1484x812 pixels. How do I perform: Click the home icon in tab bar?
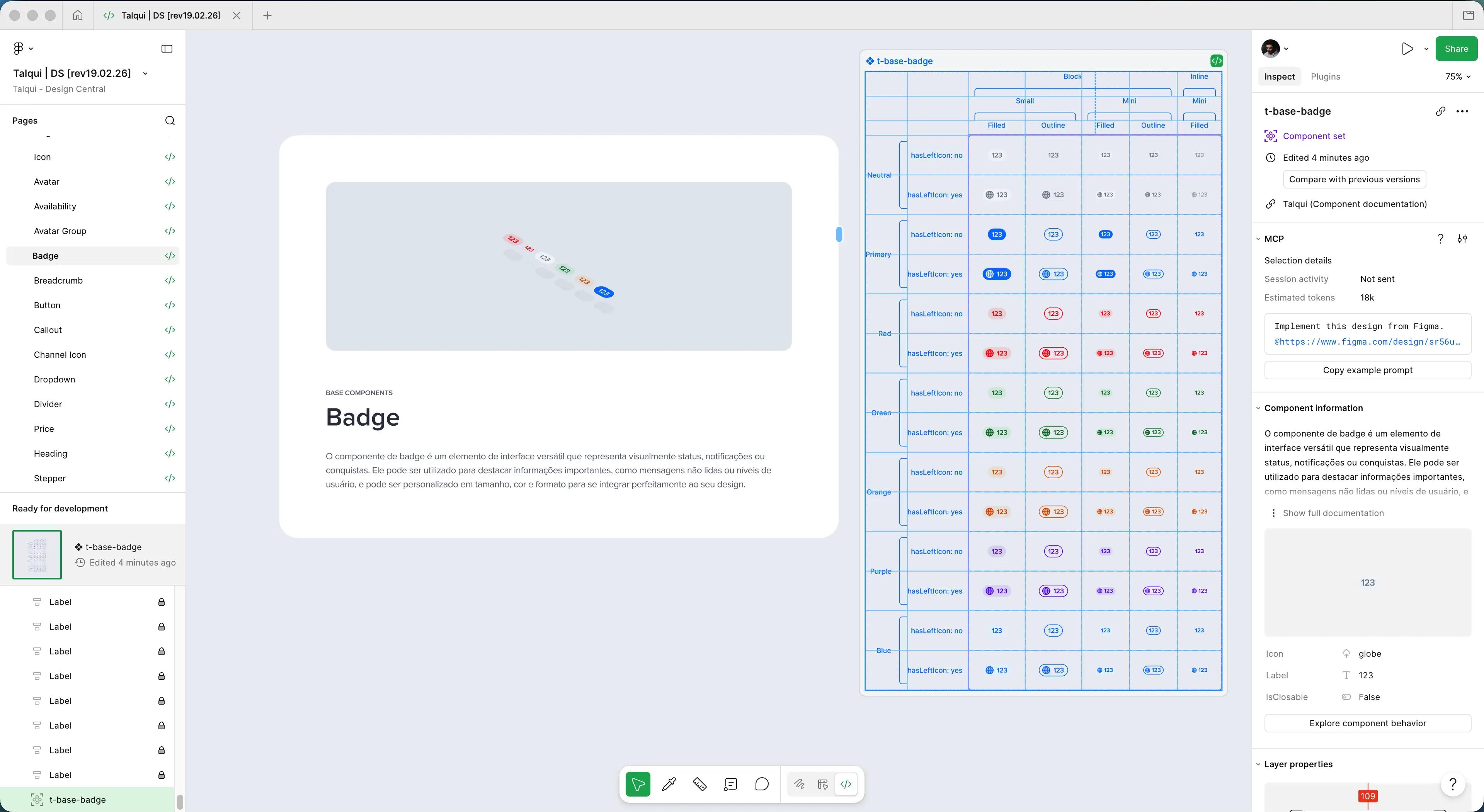[x=77, y=15]
